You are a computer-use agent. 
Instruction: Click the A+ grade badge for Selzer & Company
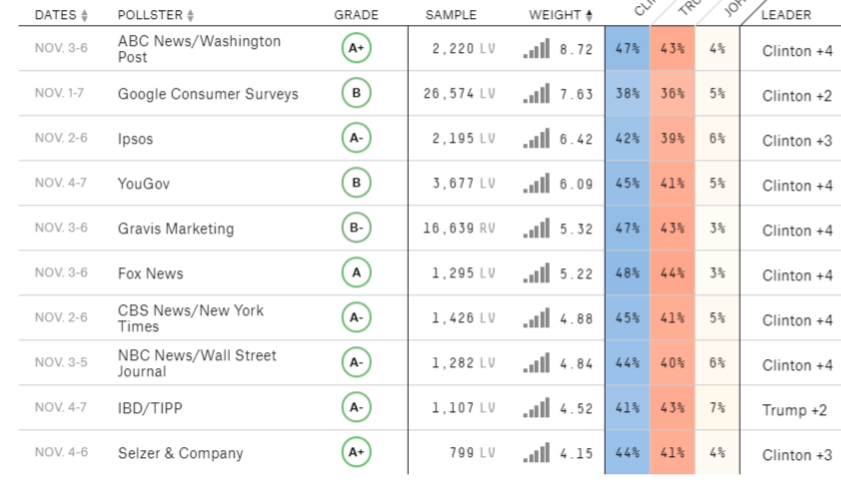coord(355,452)
